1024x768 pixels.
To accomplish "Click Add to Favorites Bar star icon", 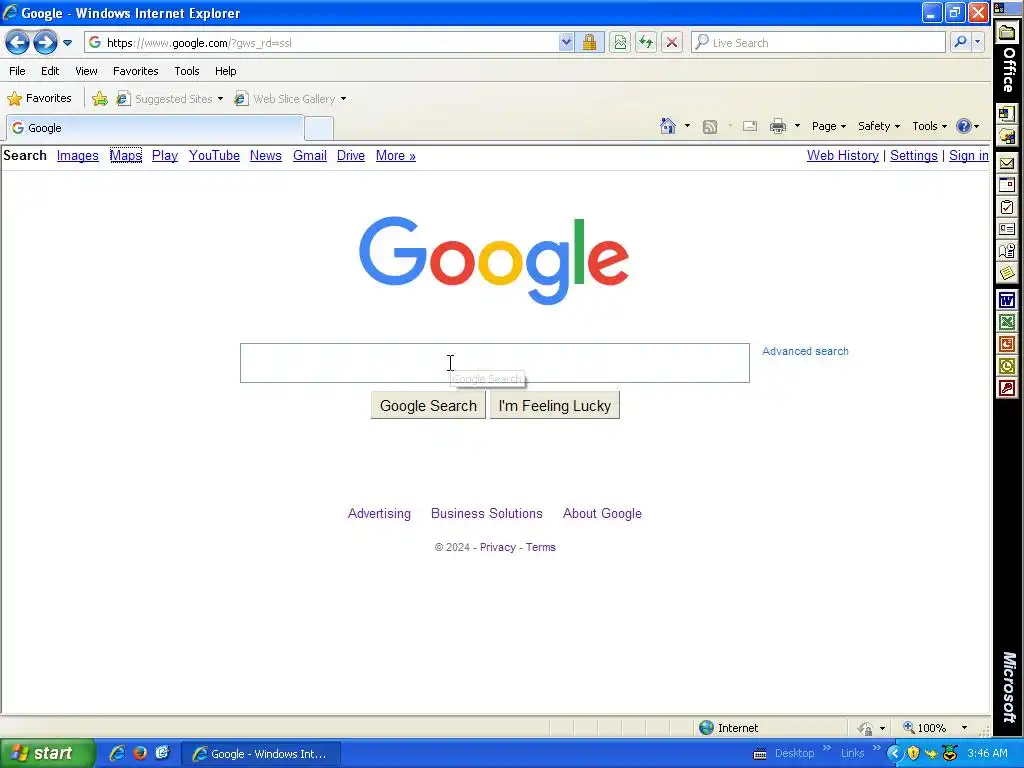I will click(100, 99).
